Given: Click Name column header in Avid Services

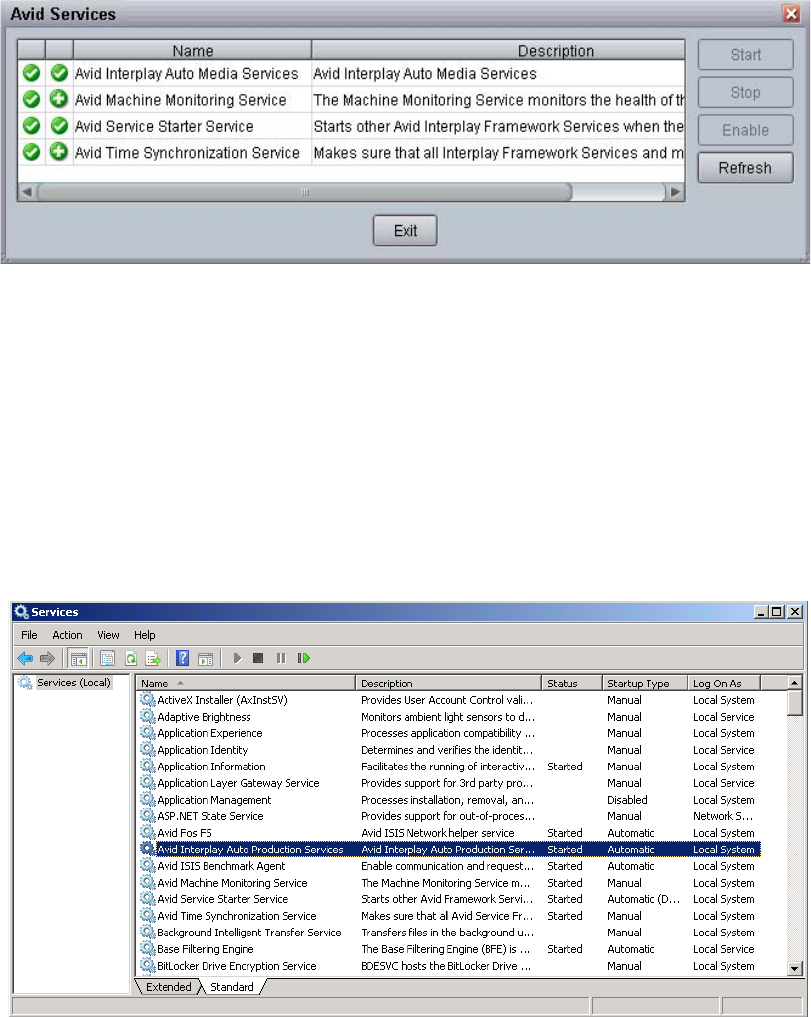Looking at the screenshot, I should coord(193,50).
